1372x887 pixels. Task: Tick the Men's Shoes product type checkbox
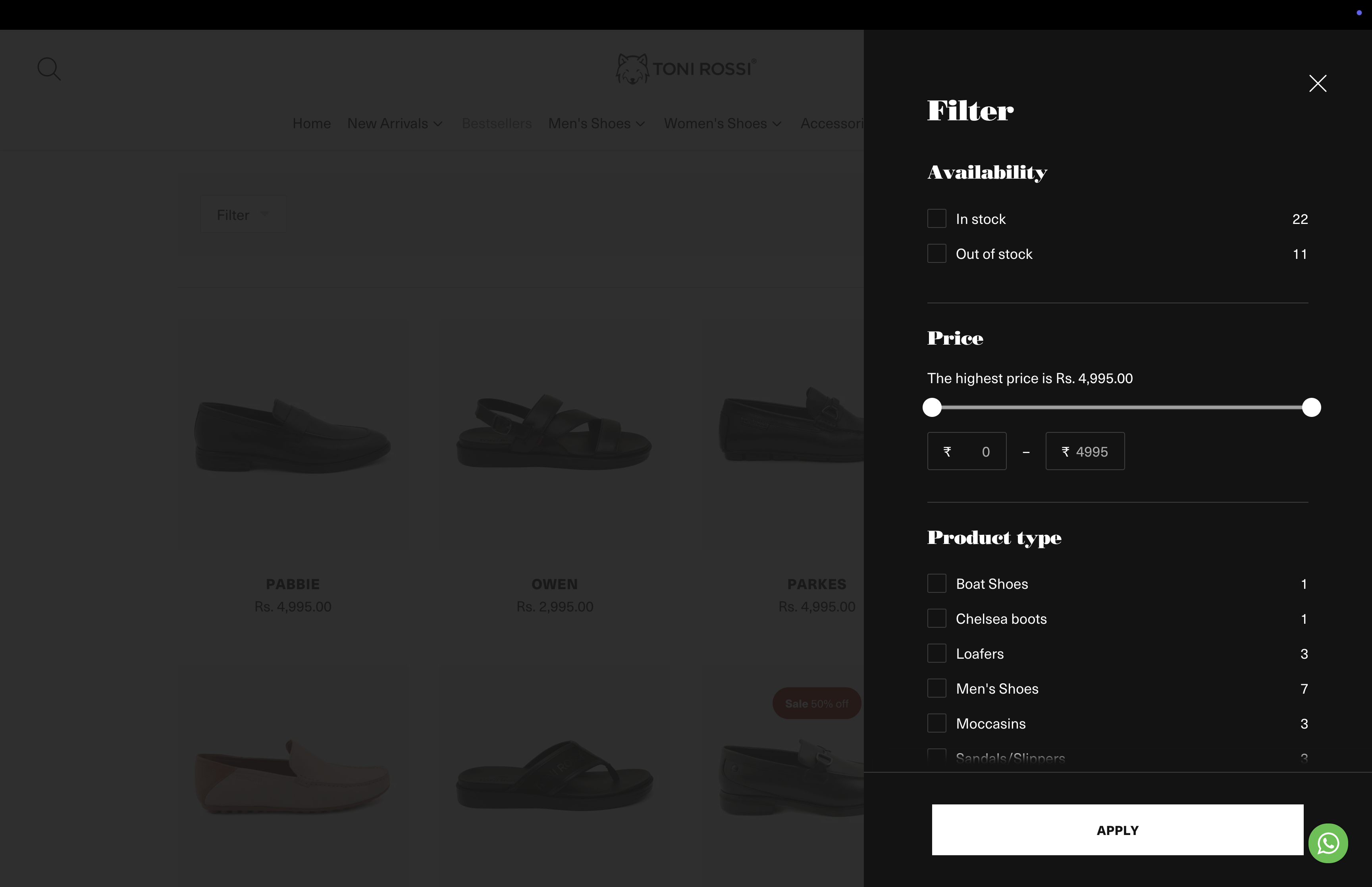pyautogui.click(x=937, y=688)
